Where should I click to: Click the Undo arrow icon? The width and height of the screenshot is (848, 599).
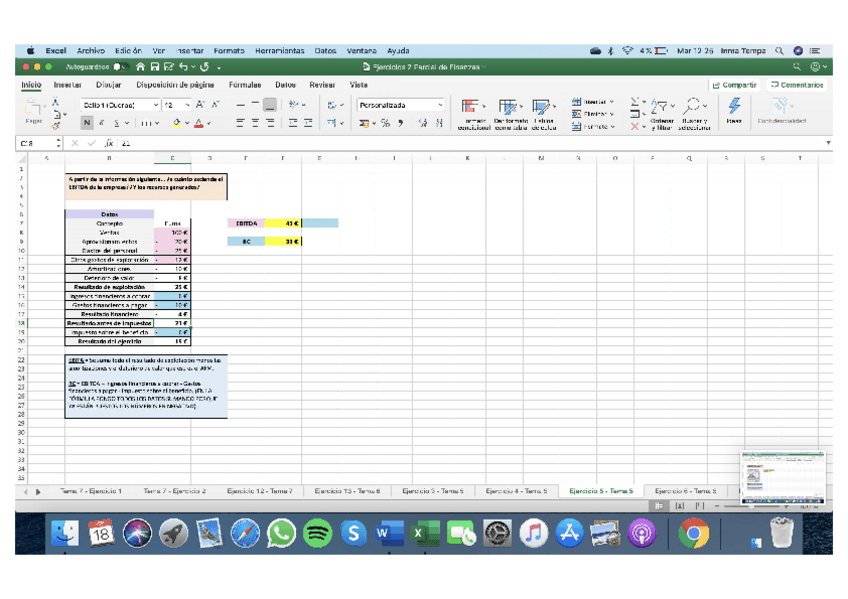[183, 67]
